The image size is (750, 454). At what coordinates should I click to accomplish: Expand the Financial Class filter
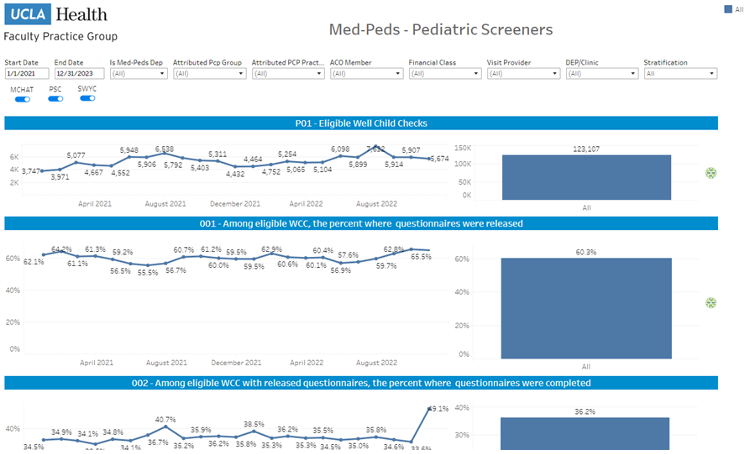click(444, 74)
